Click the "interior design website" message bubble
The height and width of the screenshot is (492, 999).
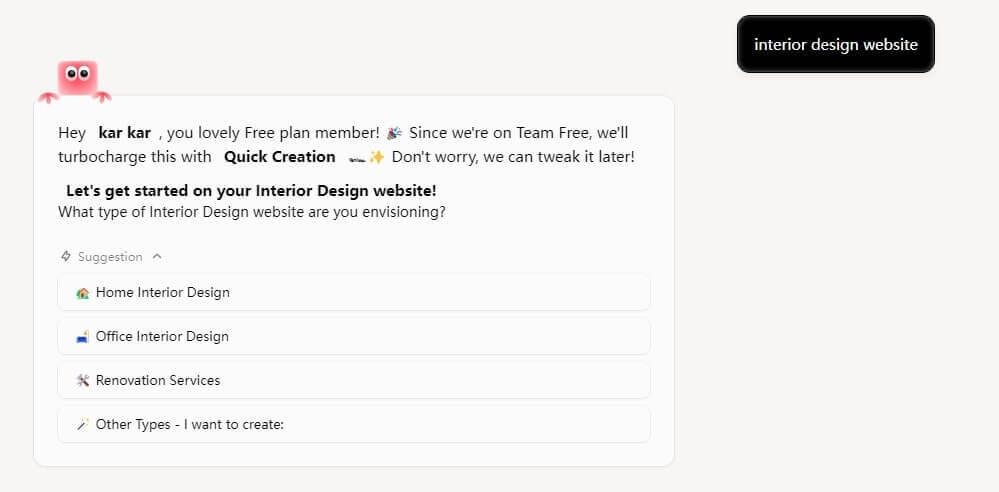835,44
